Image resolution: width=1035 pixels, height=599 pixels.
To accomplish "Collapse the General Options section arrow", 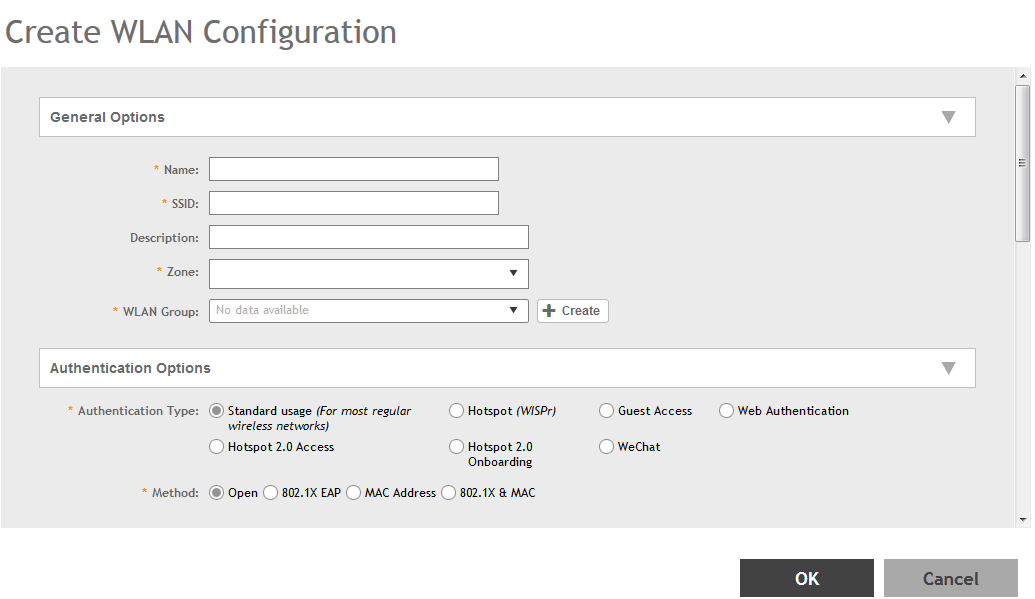I will pyautogui.click(x=948, y=117).
